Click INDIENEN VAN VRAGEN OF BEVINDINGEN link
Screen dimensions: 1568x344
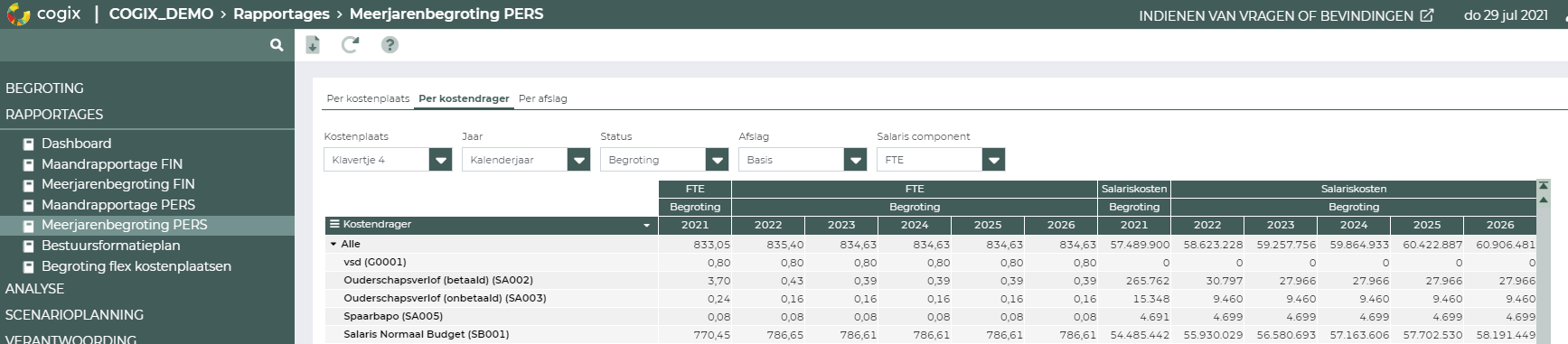point(1275,15)
